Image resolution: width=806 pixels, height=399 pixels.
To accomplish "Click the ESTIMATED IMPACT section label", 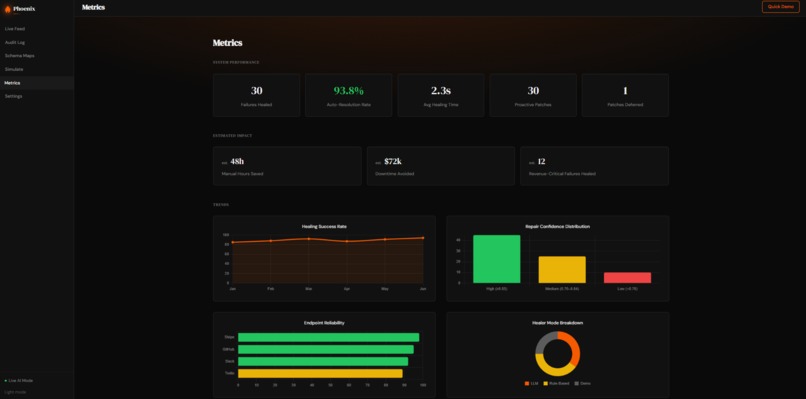I will click(x=232, y=136).
